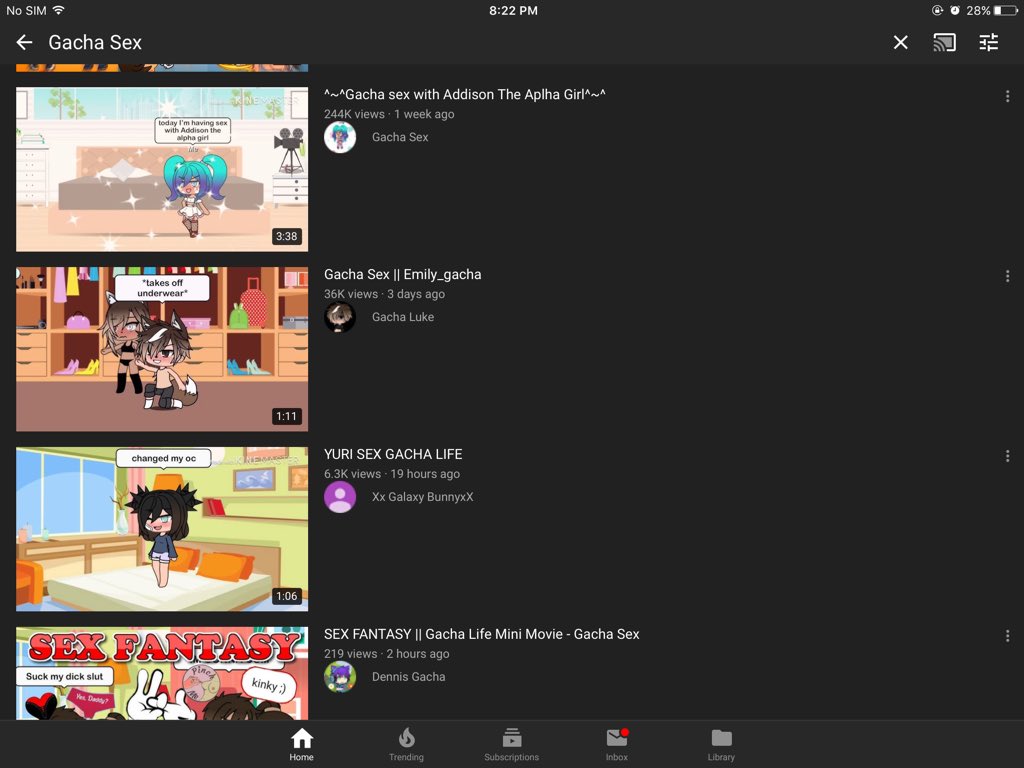The height and width of the screenshot is (768, 1024).
Task: Switch to the Library tab
Action: pos(721,744)
